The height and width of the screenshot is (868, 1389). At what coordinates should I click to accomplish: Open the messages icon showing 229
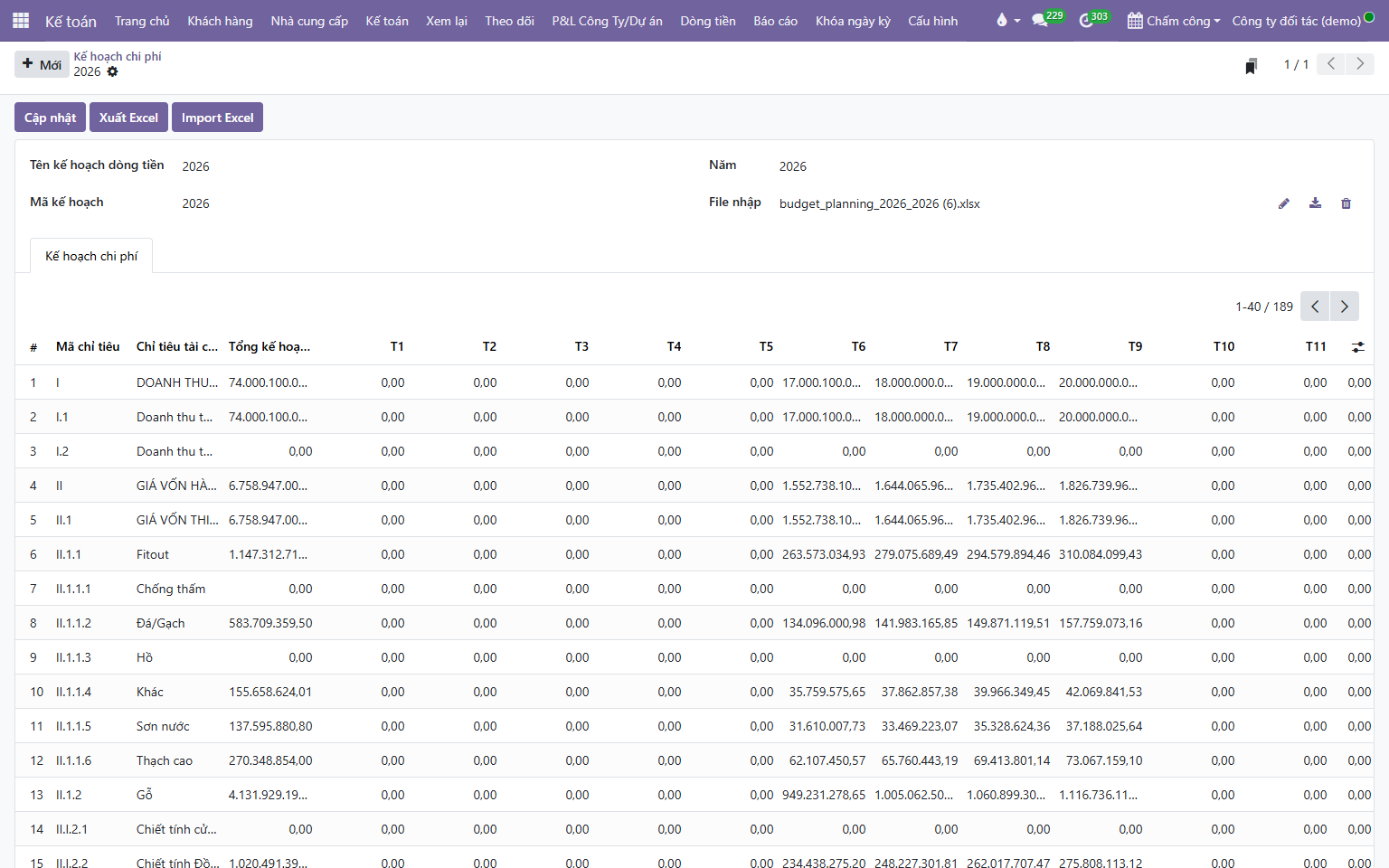point(1048,19)
